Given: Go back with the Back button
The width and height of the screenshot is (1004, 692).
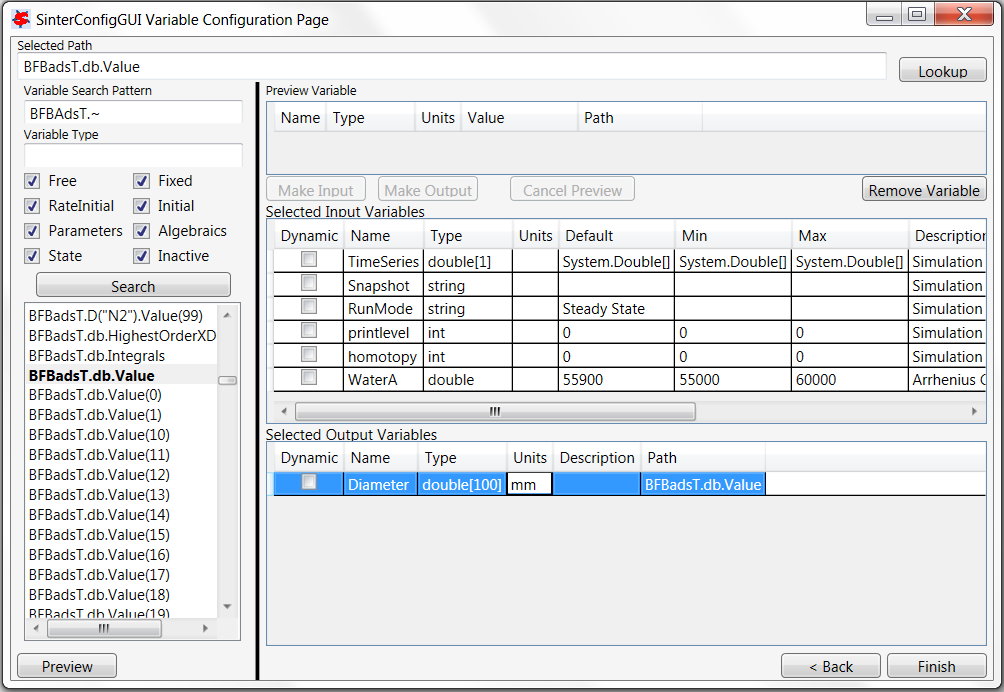Looking at the screenshot, I should click(x=830, y=666).
